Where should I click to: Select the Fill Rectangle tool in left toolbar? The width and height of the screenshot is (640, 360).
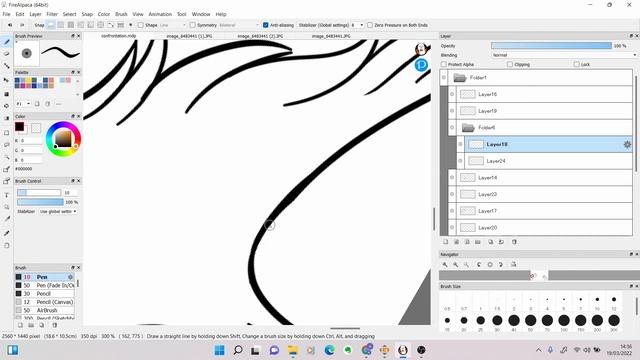(7, 94)
